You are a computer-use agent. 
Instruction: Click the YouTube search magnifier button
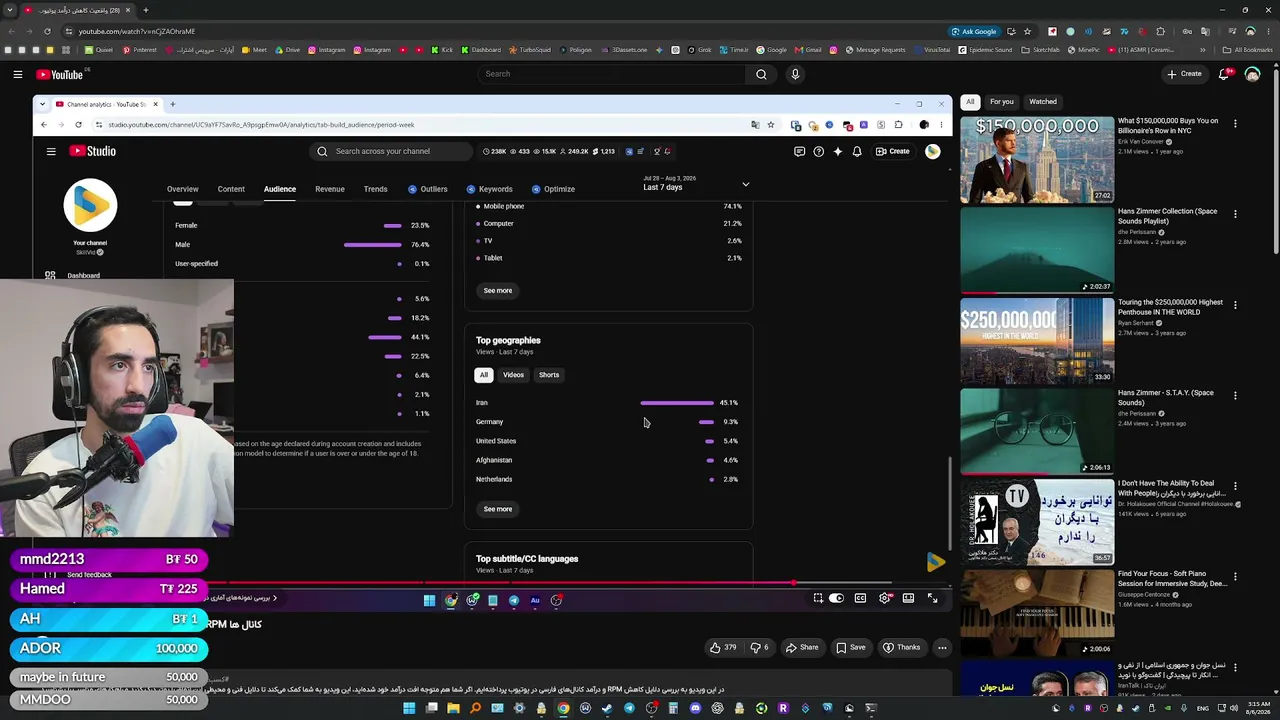pyautogui.click(x=761, y=74)
